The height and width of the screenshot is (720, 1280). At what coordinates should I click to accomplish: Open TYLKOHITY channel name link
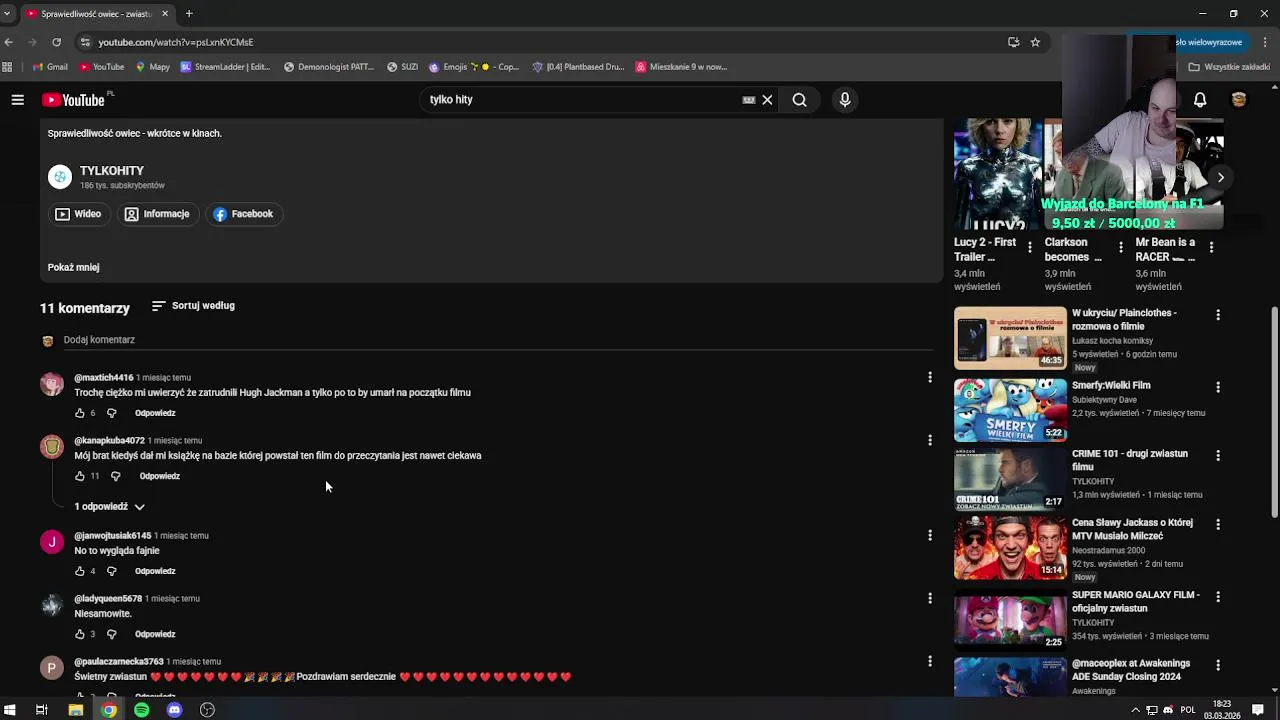pyautogui.click(x=112, y=171)
